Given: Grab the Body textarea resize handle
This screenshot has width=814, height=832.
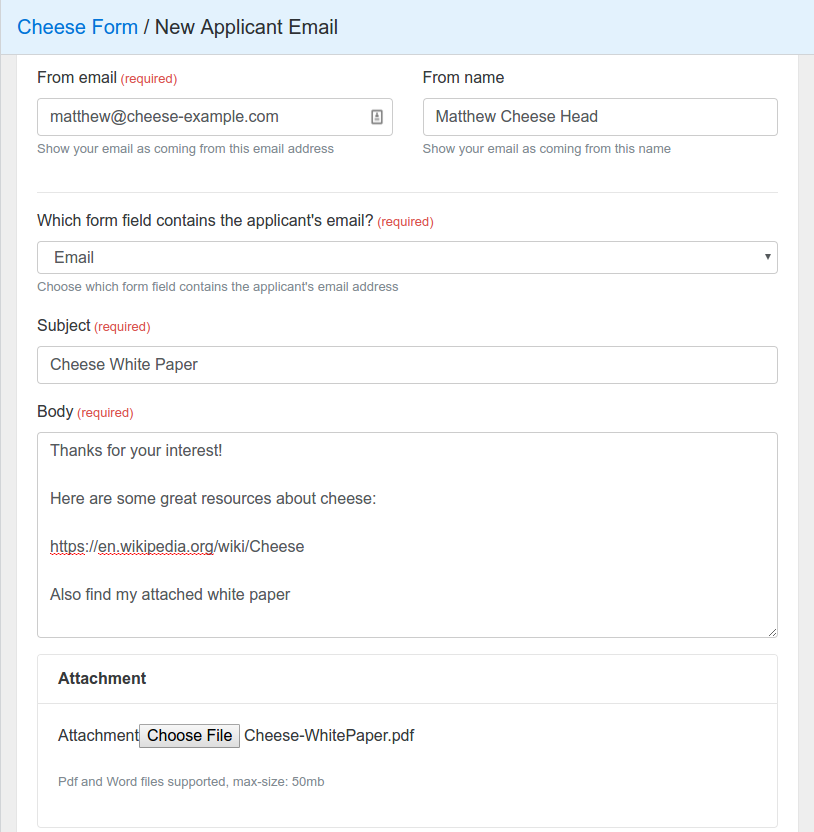Looking at the screenshot, I should 771,631.
